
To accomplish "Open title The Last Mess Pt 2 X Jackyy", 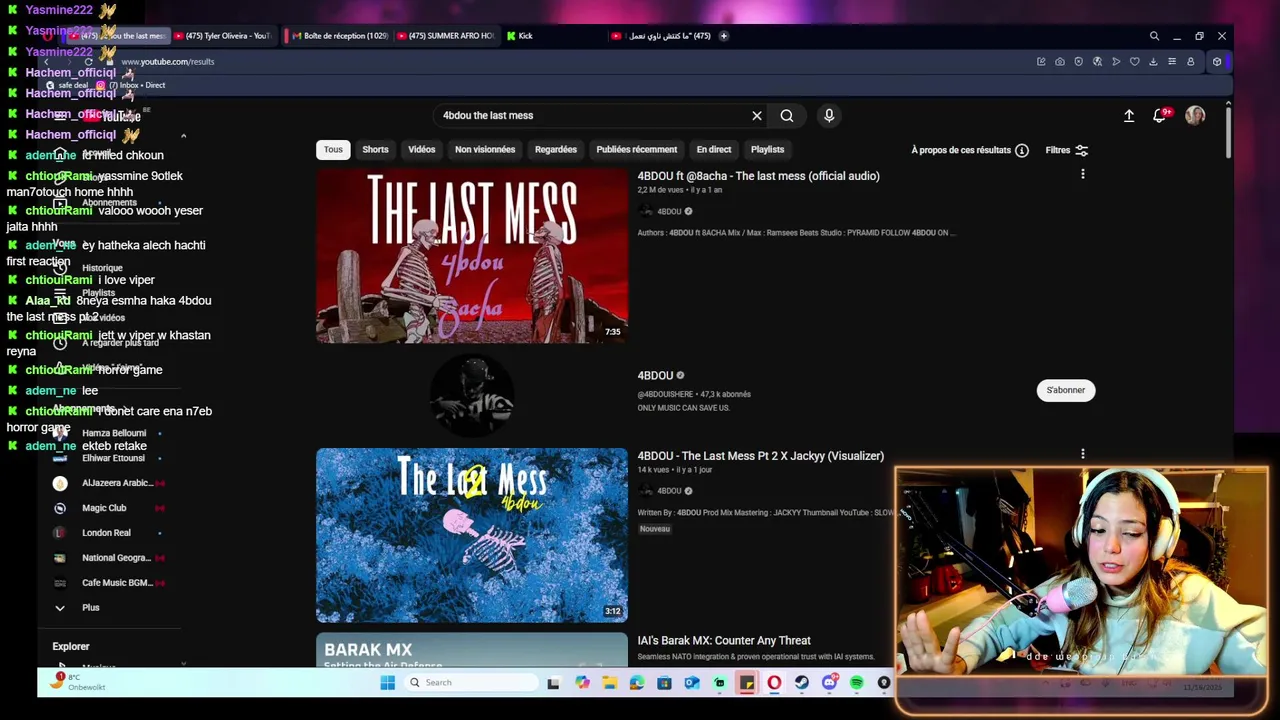I will pyautogui.click(x=761, y=456).
